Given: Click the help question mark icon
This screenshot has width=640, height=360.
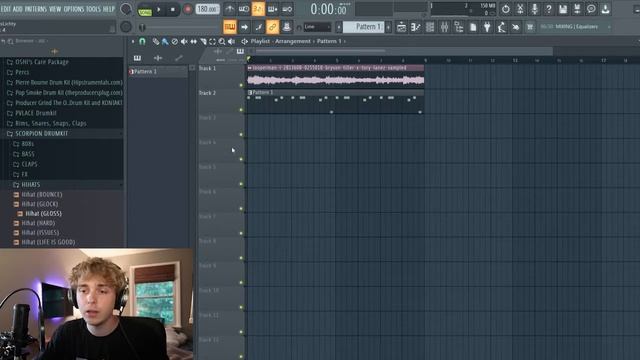Looking at the screenshot, I should (x=549, y=9).
